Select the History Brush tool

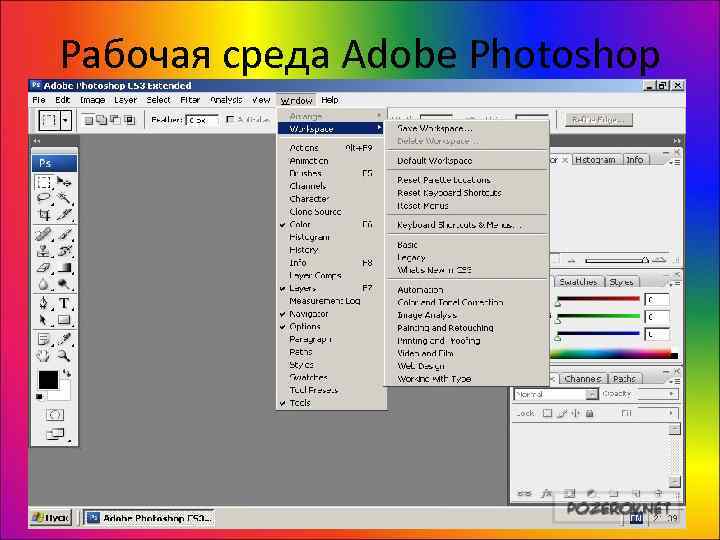pyautogui.click(x=64, y=251)
